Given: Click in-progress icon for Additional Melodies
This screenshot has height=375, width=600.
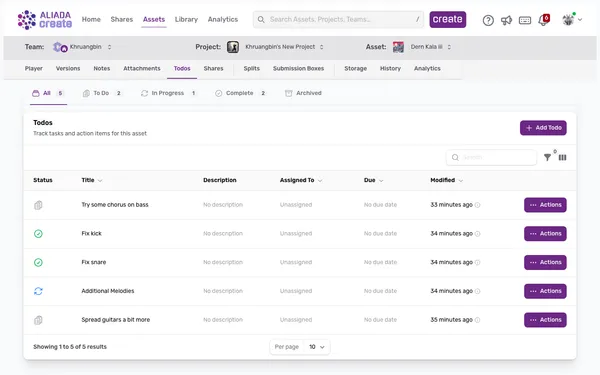Looking at the screenshot, I should (x=38, y=291).
